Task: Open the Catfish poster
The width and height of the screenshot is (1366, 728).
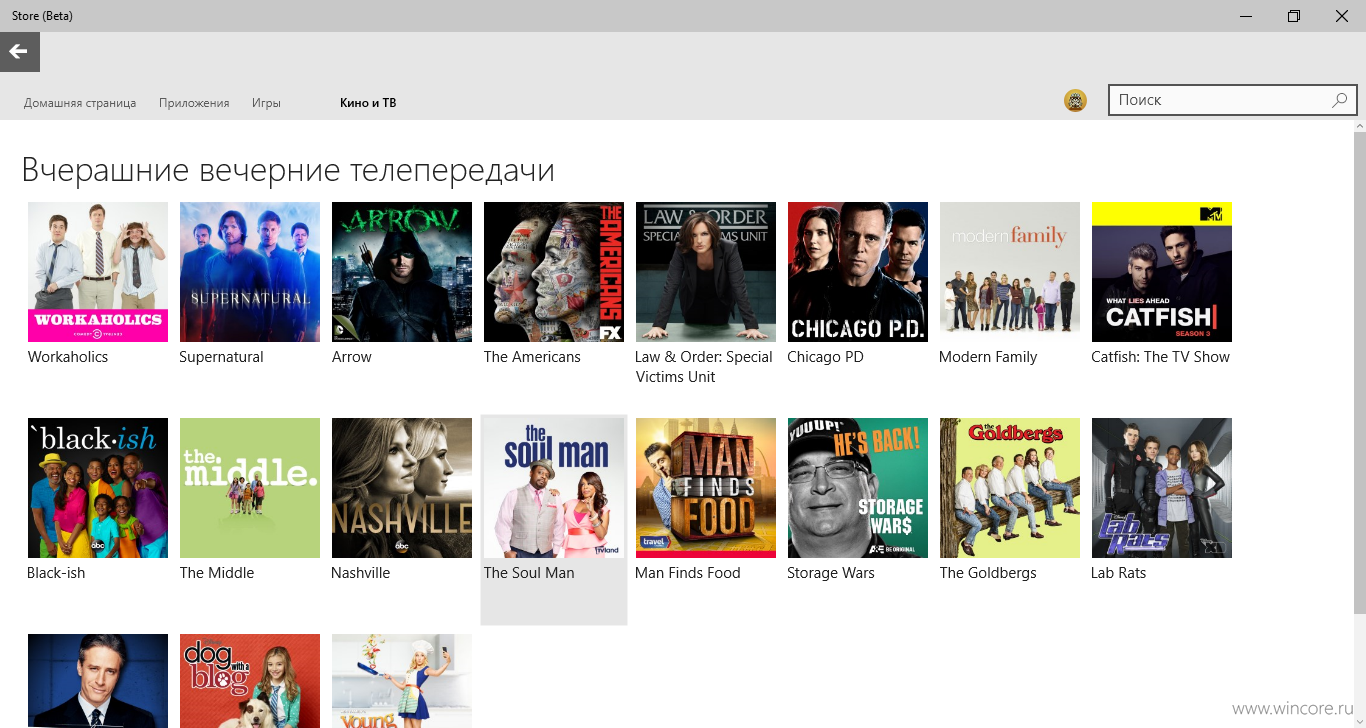Action: tap(1162, 272)
